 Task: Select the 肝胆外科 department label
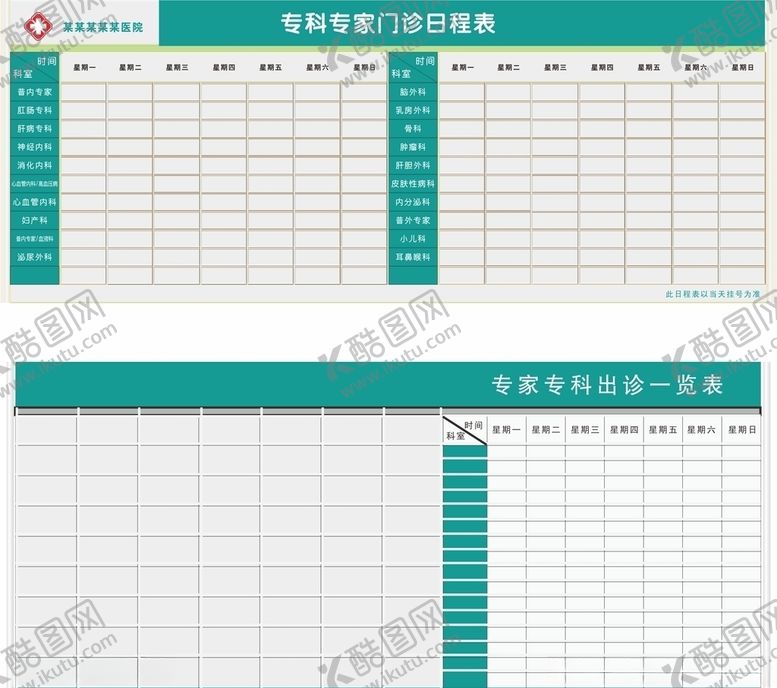[x=413, y=166]
